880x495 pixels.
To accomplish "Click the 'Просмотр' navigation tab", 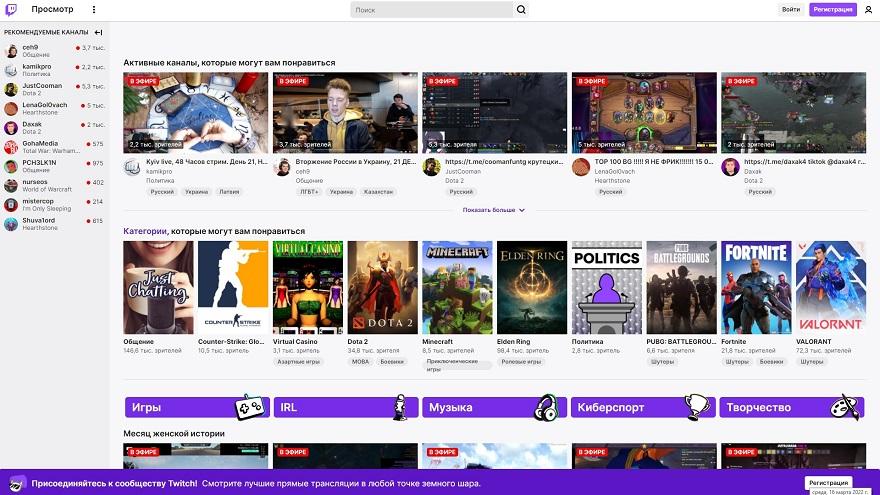I will (x=52, y=10).
